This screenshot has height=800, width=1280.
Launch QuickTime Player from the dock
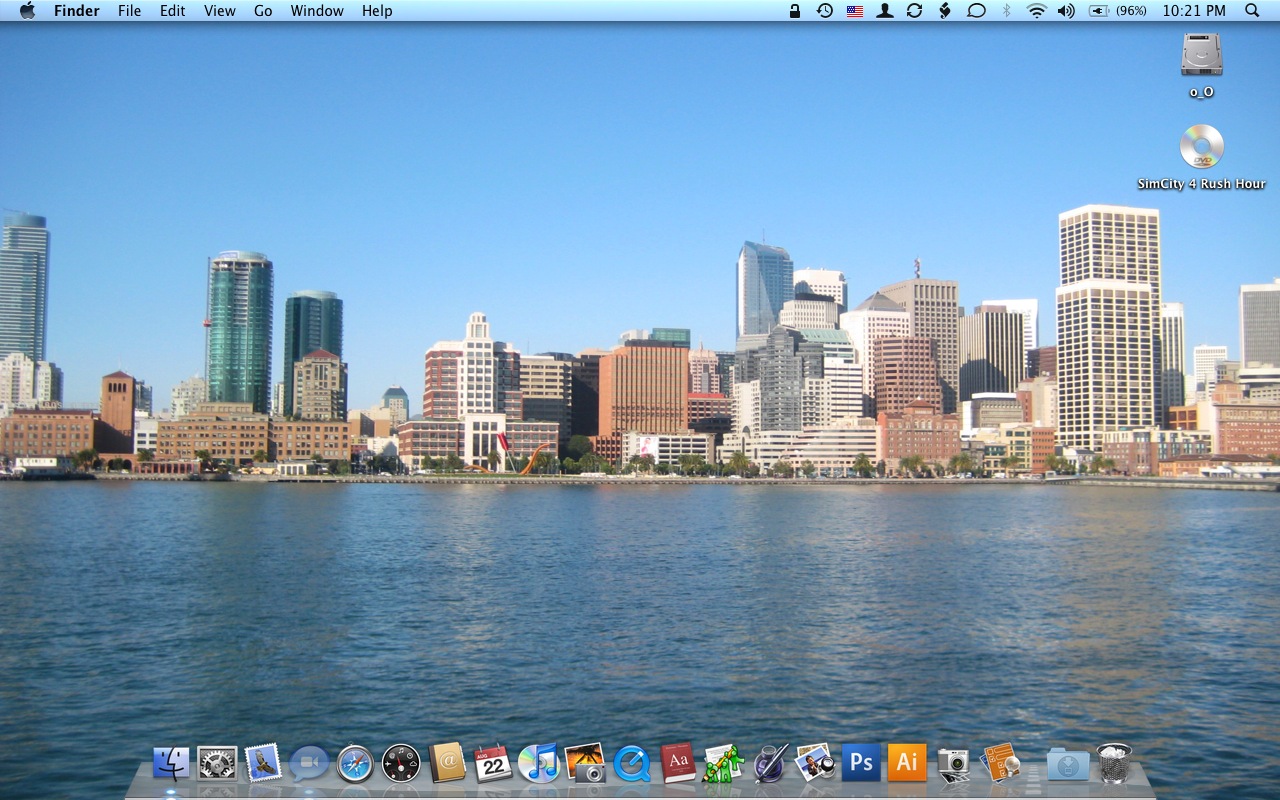point(632,764)
